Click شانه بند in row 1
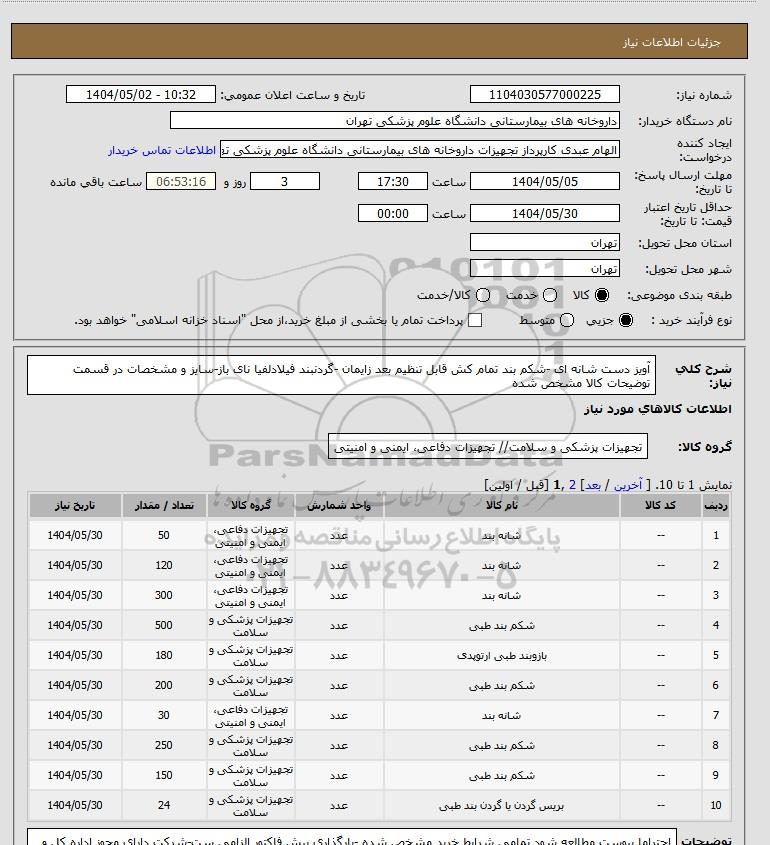This screenshot has width=770, height=845. tap(501, 536)
